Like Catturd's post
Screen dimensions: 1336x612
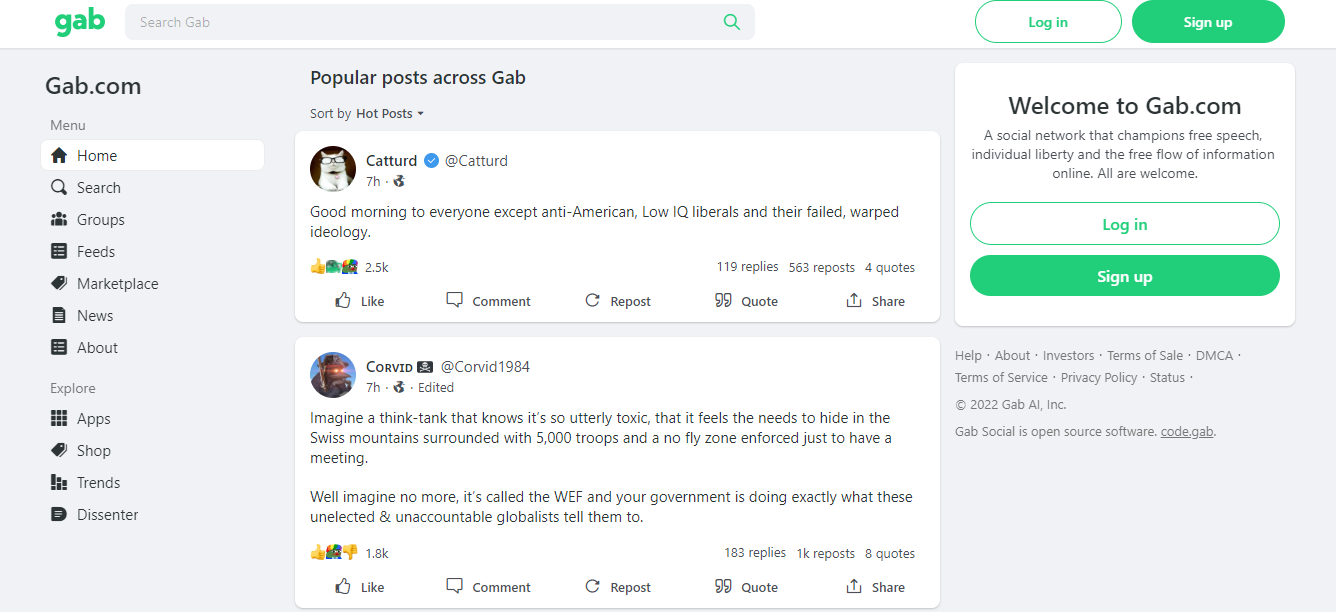360,301
